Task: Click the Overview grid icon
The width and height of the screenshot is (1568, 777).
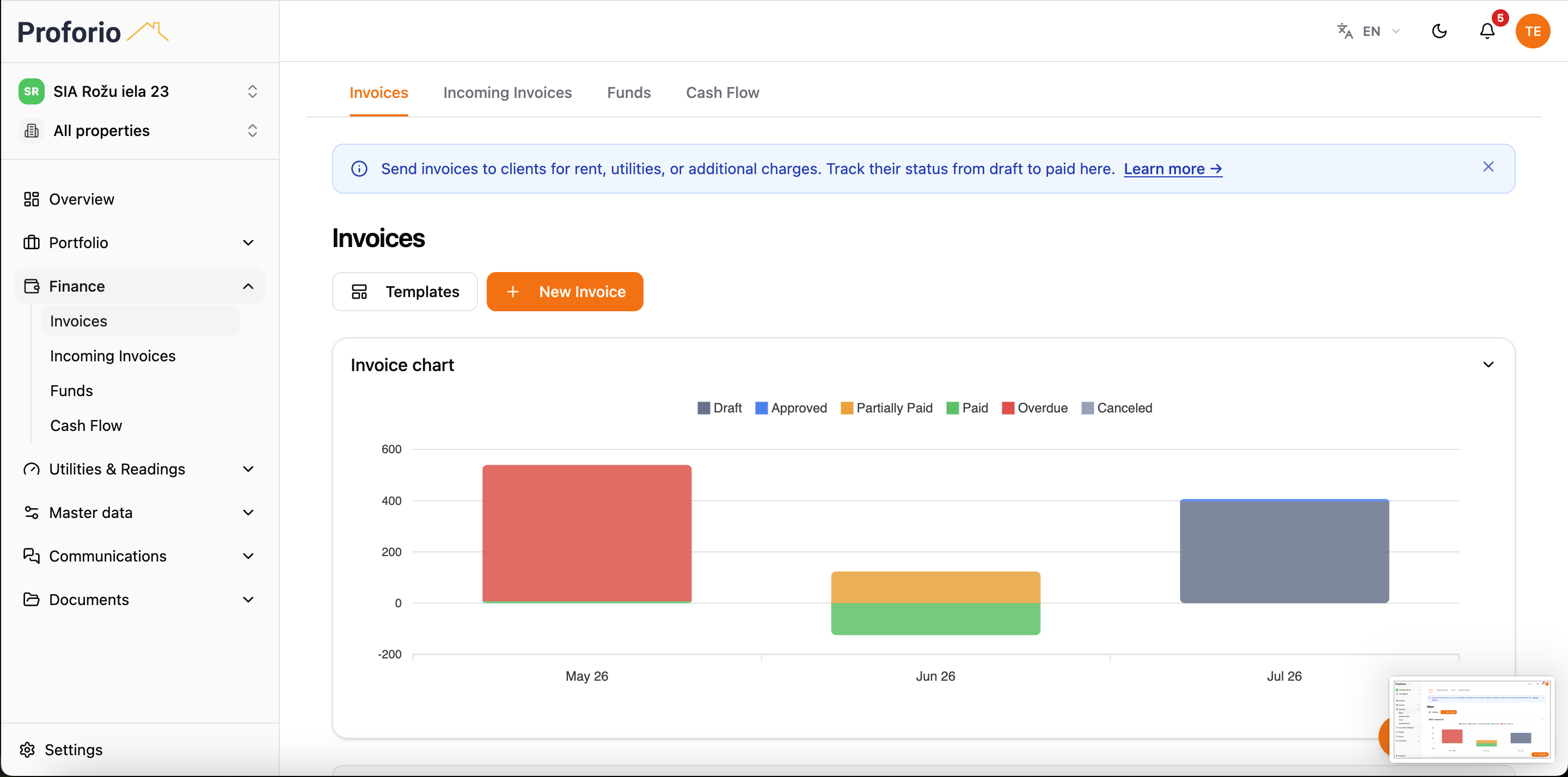Action: [x=31, y=199]
